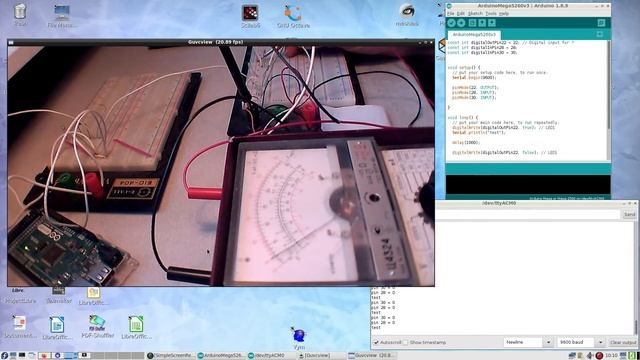Click the start menu icon in the taskbar

pos(4,356)
